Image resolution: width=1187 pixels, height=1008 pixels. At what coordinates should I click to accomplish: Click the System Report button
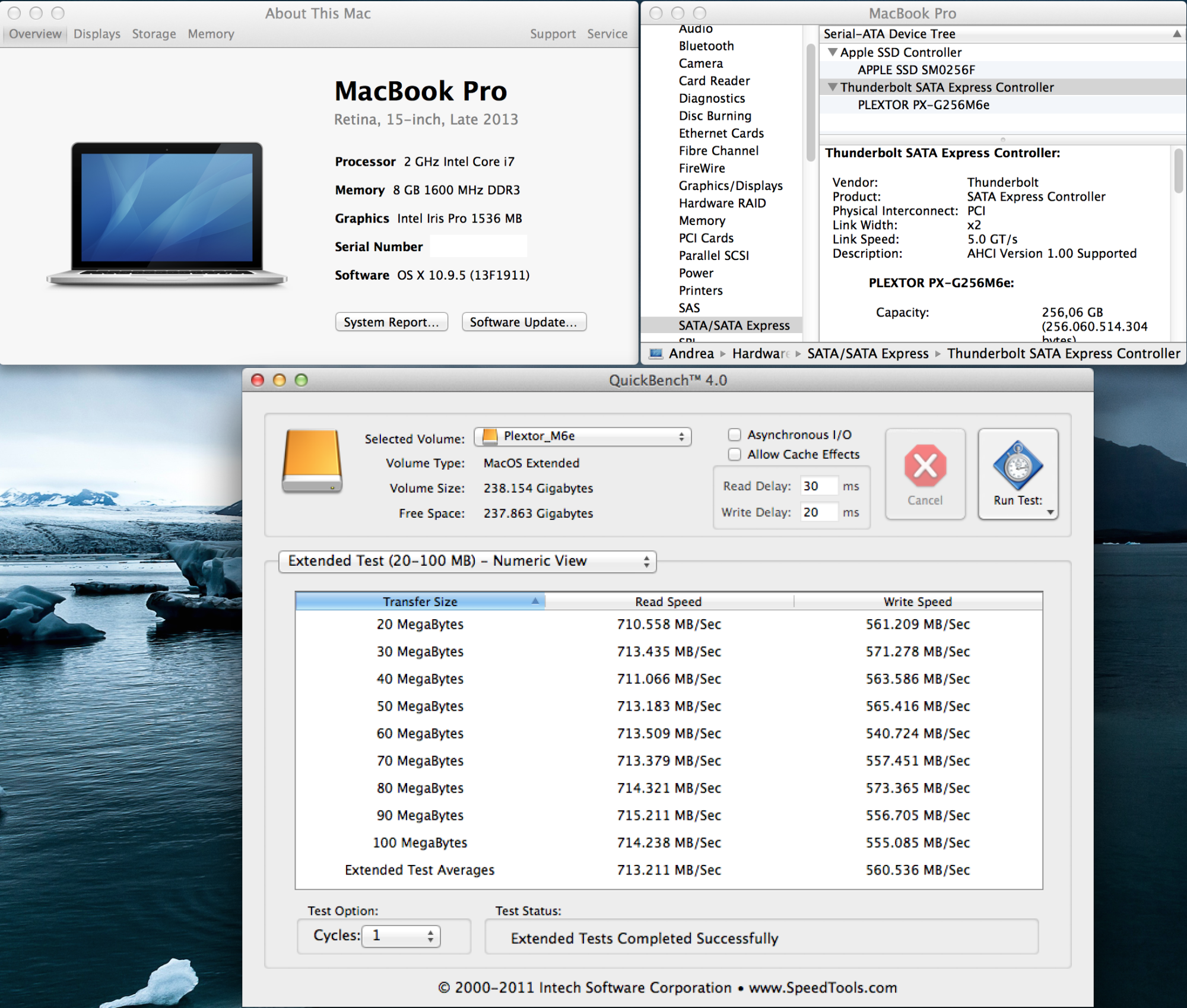tap(391, 322)
